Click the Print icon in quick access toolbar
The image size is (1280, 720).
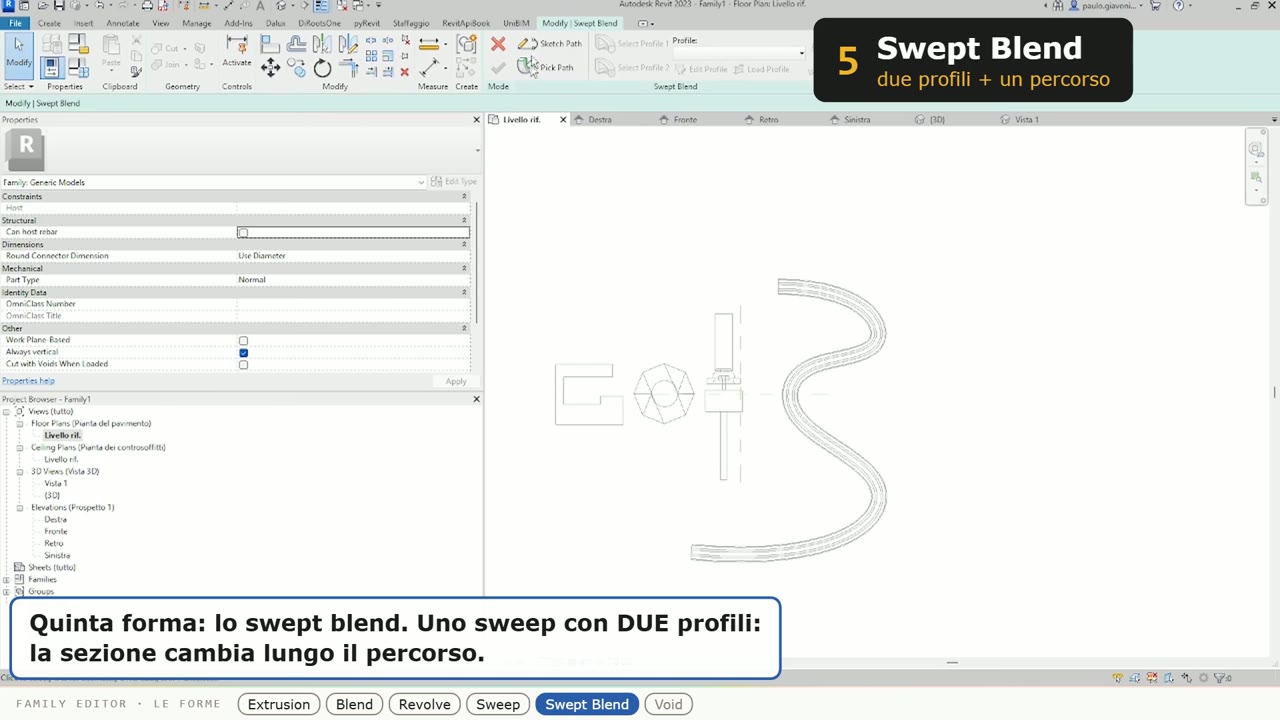coord(147,6)
